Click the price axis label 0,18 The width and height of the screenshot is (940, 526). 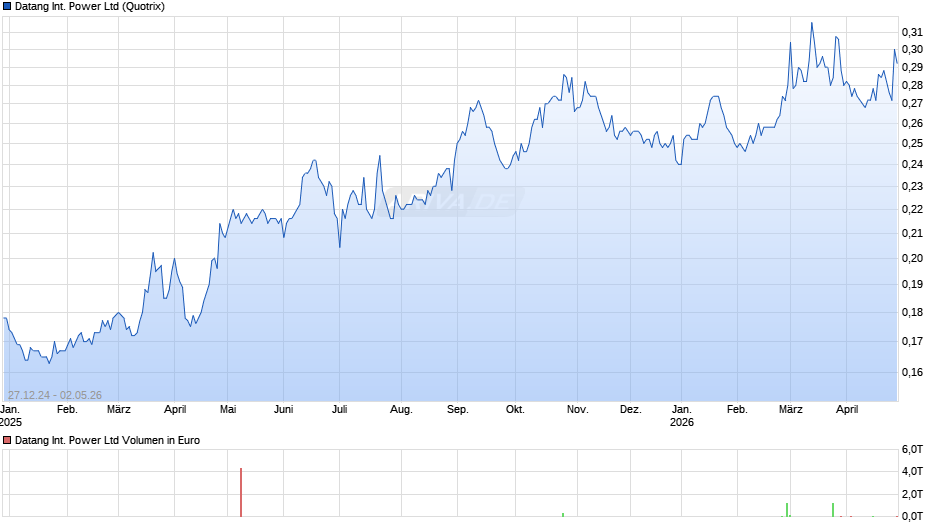click(x=912, y=312)
